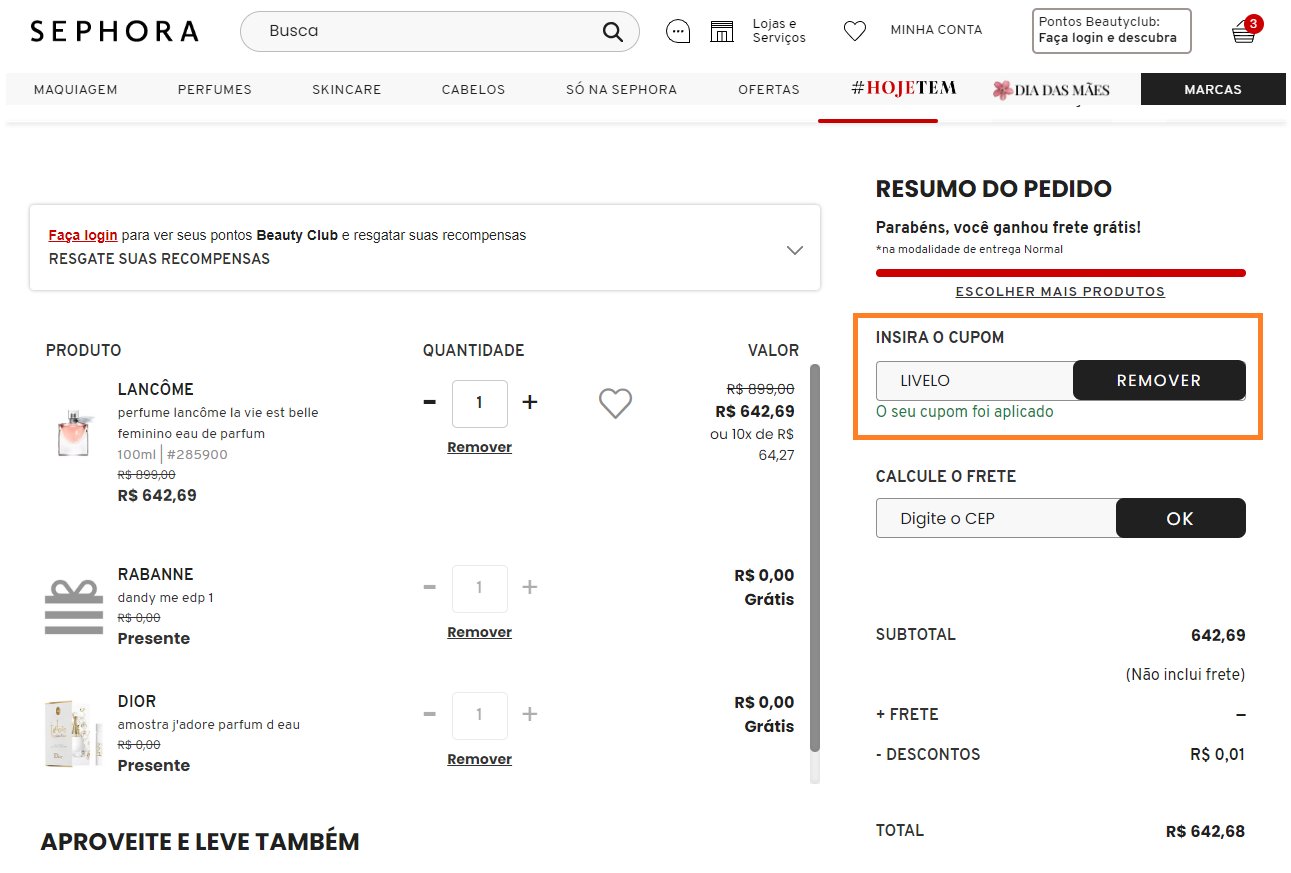Click the total value R$ 642,68
1291x873 pixels.
pos(1205,831)
